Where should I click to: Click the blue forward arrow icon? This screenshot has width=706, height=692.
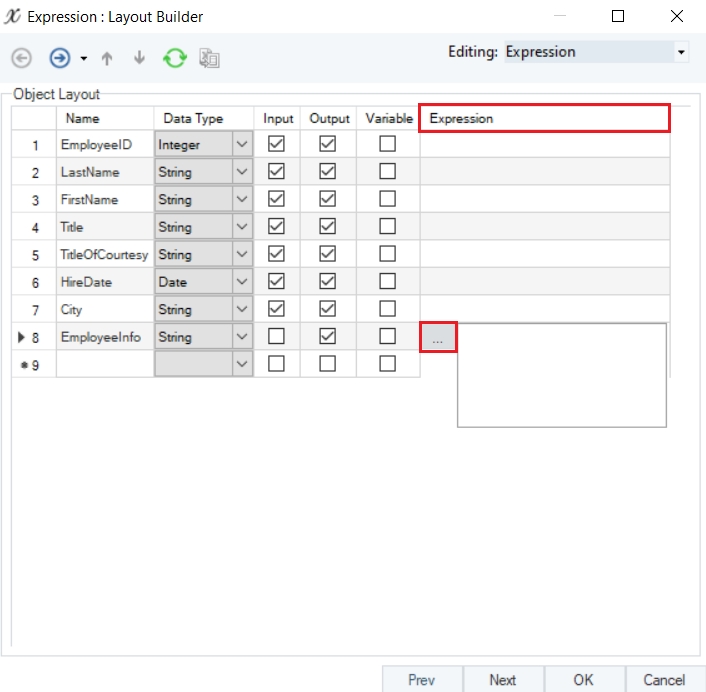click(60, 58)
